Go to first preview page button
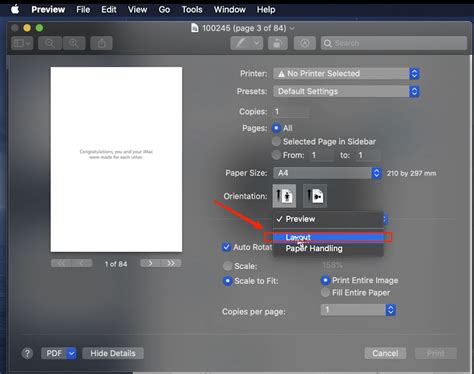Screen dimensions: 474x374 click(61, 263)
